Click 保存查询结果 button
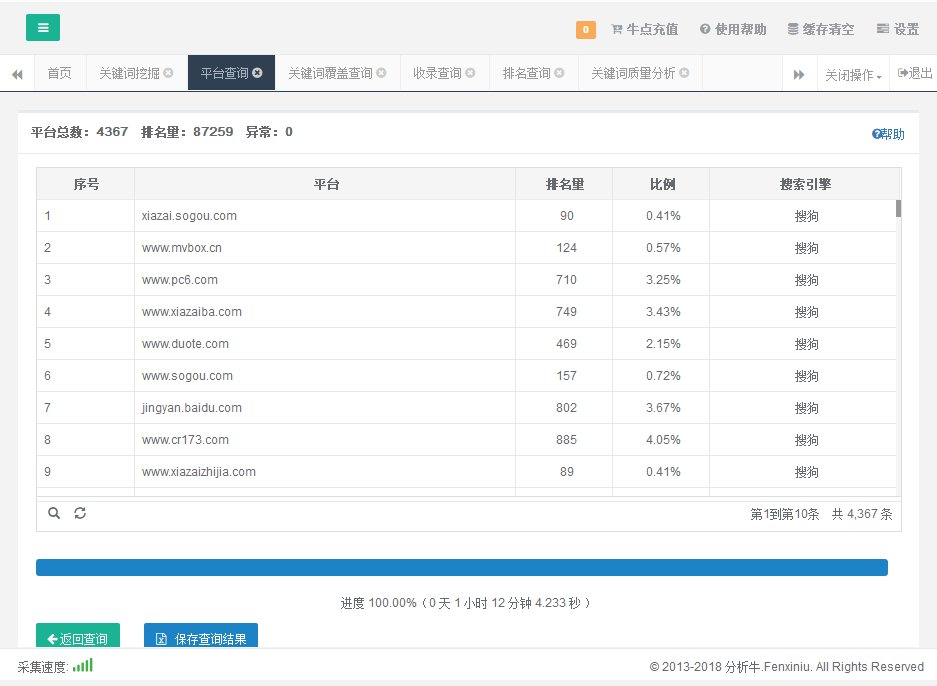Viewport: 937px width, 686px height. [x=200, y=638]
